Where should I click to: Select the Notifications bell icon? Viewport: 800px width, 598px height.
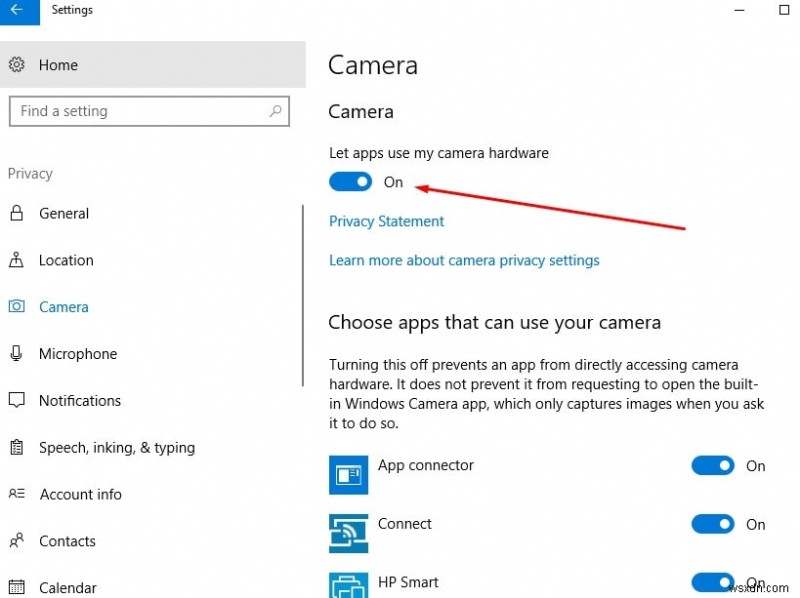click(x=16, y=400)
